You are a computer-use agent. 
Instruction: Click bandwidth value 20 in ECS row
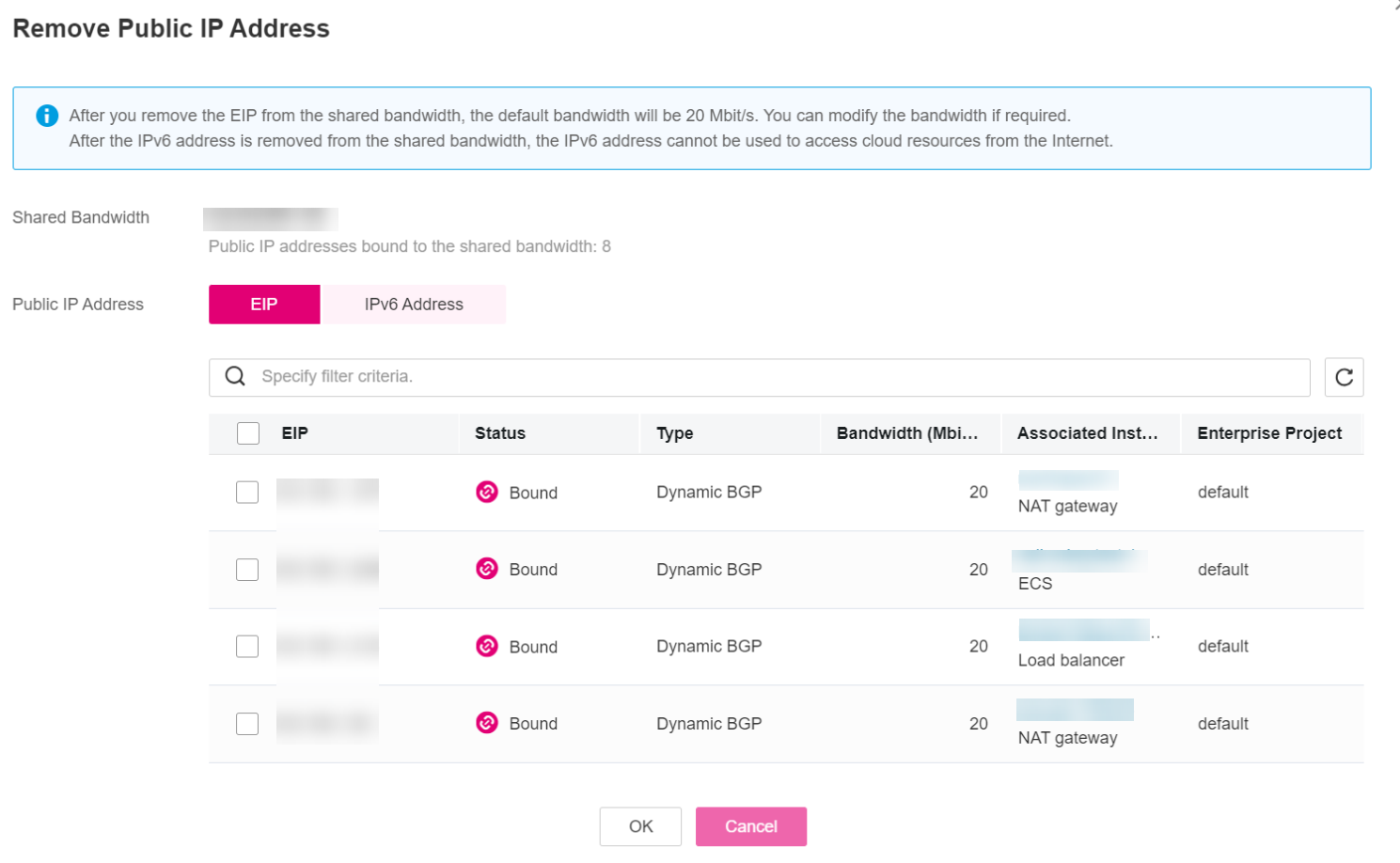pos(979,570)
